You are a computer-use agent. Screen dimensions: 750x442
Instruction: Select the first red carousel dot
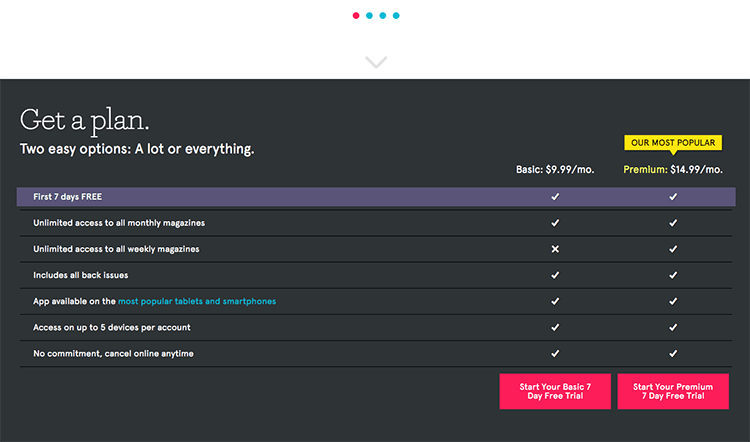pos(356,15)
